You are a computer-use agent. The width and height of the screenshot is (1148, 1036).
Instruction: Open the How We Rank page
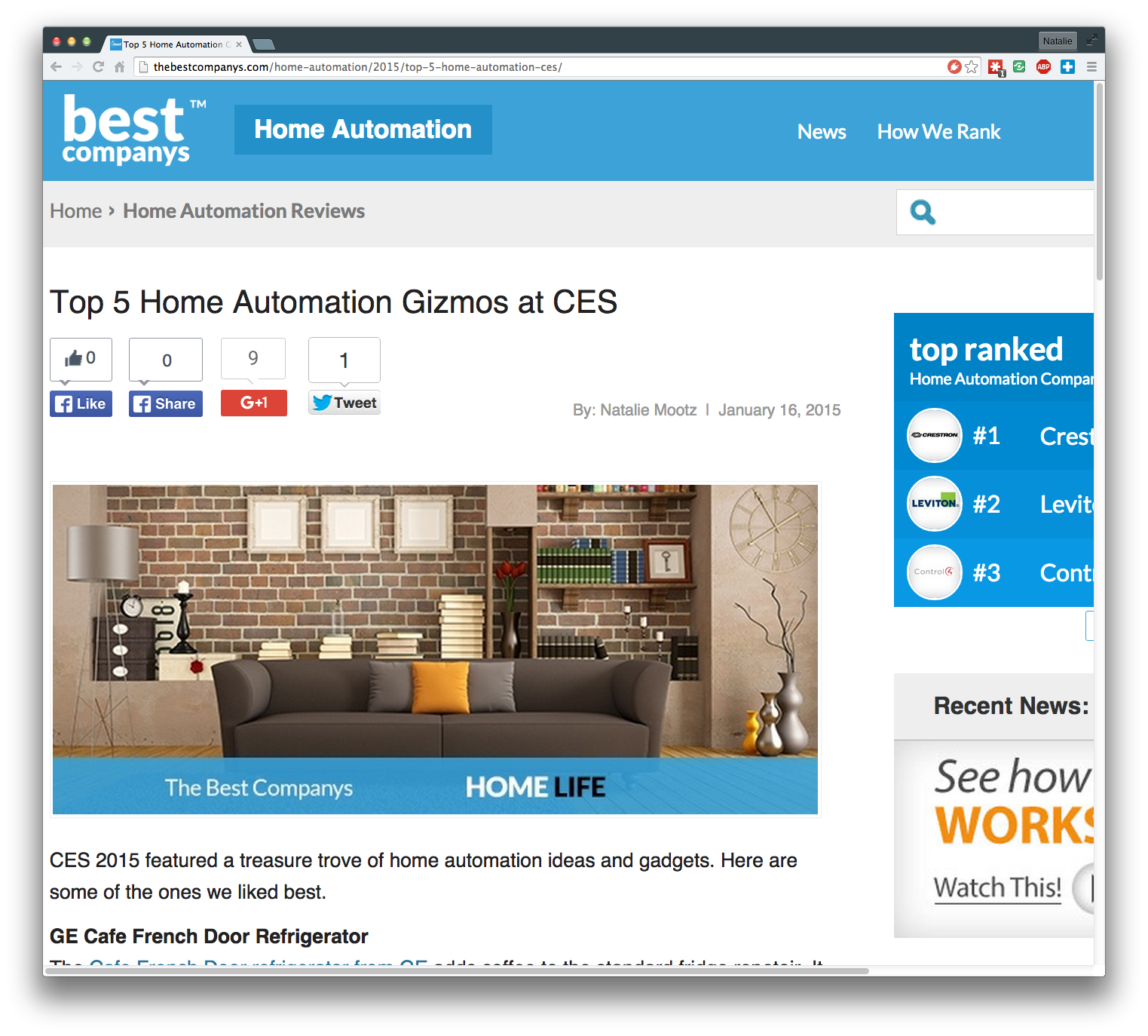tap(938, 132)
